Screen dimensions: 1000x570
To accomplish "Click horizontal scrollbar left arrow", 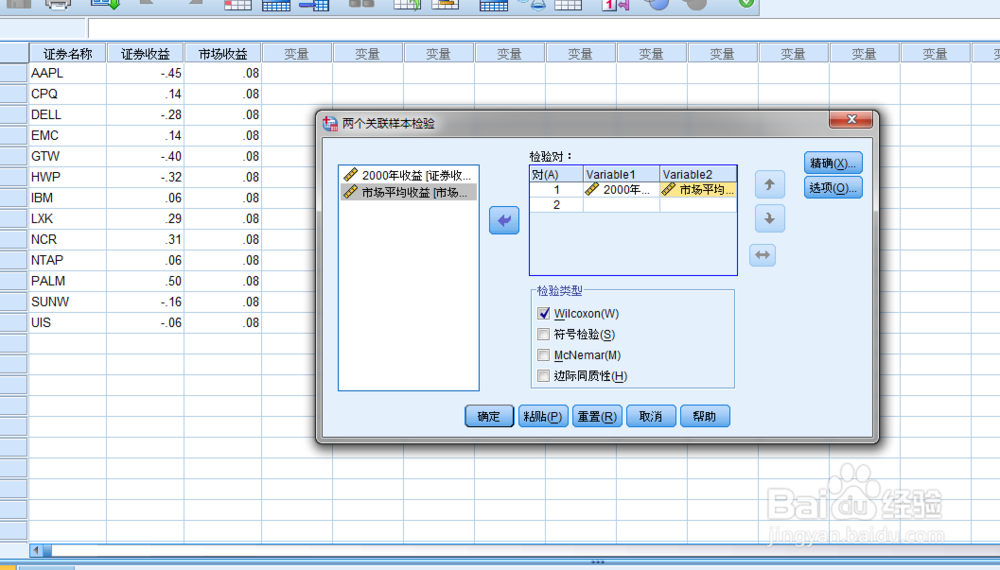I will [36, 550].
